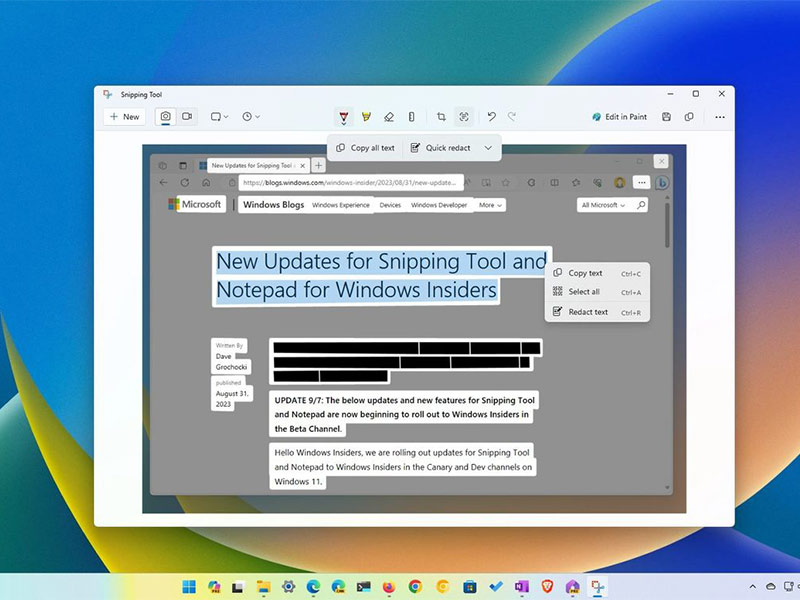Open Task View from taskbar
800x600 pixels.
coord(238,587)
